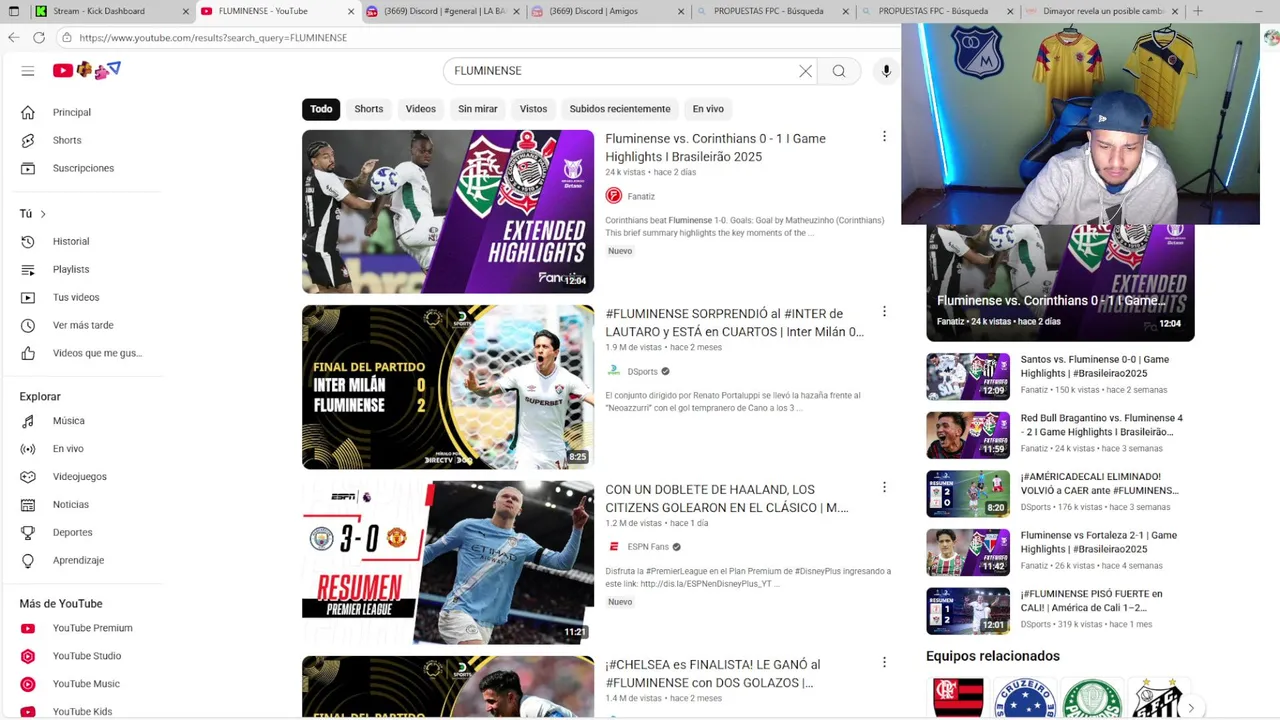This screenshot has width=1280, height=720.
Task: Open options menu for Fluminense vs. Corinthians video
Action: click(884, 136)
